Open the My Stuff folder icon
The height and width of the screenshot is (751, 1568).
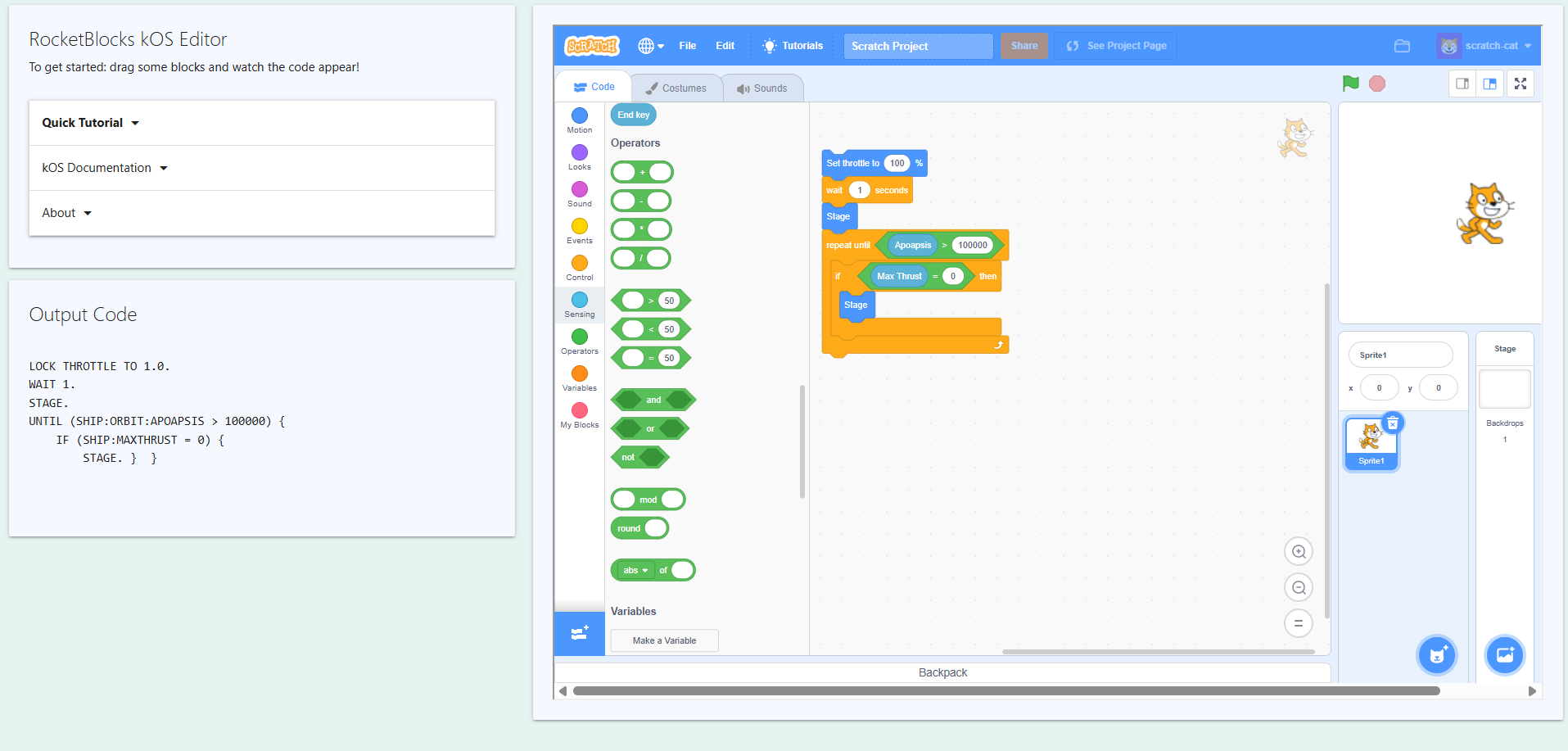[x=1402, y=46]
